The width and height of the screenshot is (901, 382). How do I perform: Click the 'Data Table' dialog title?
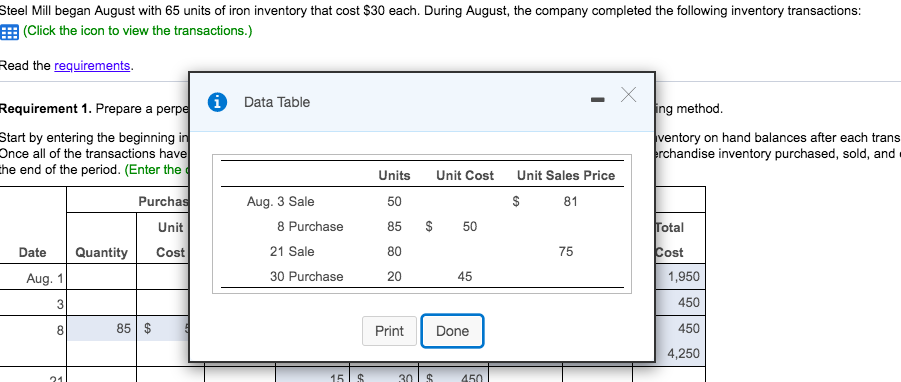point(277,102)
